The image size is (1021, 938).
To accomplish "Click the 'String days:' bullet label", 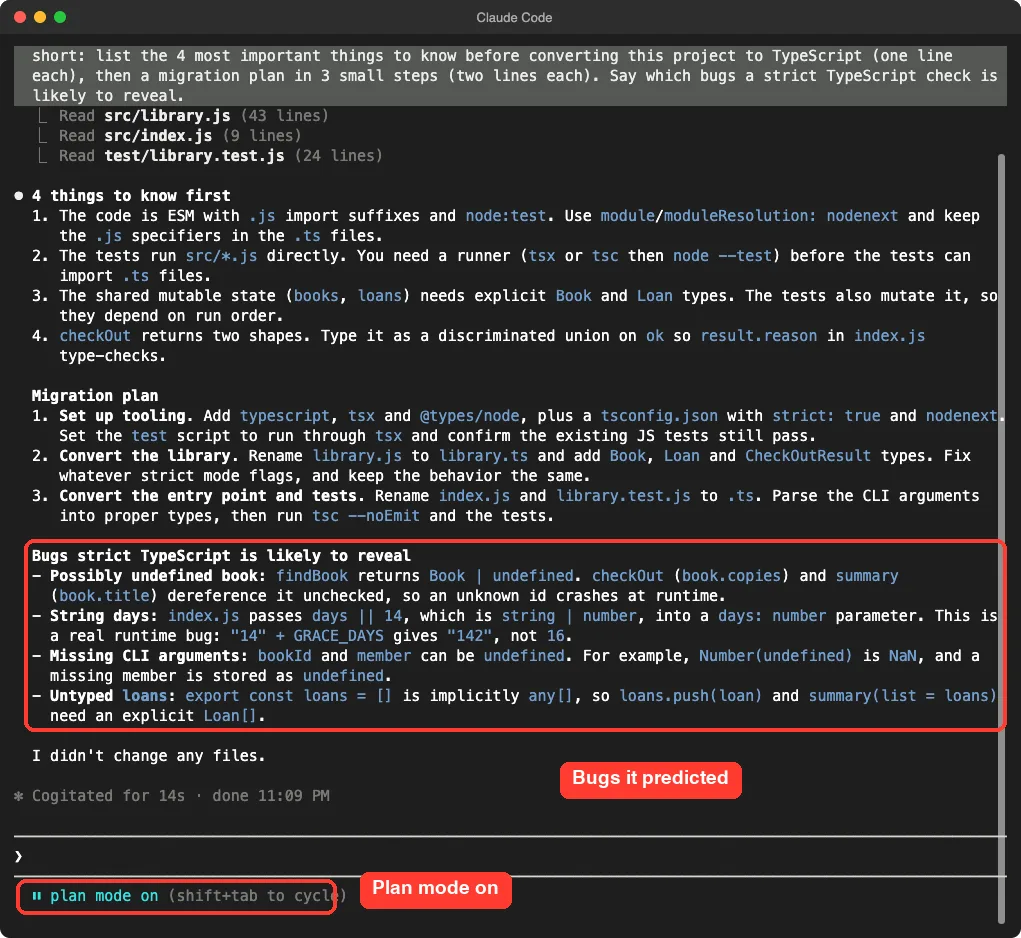I will [x=104, y=615].
